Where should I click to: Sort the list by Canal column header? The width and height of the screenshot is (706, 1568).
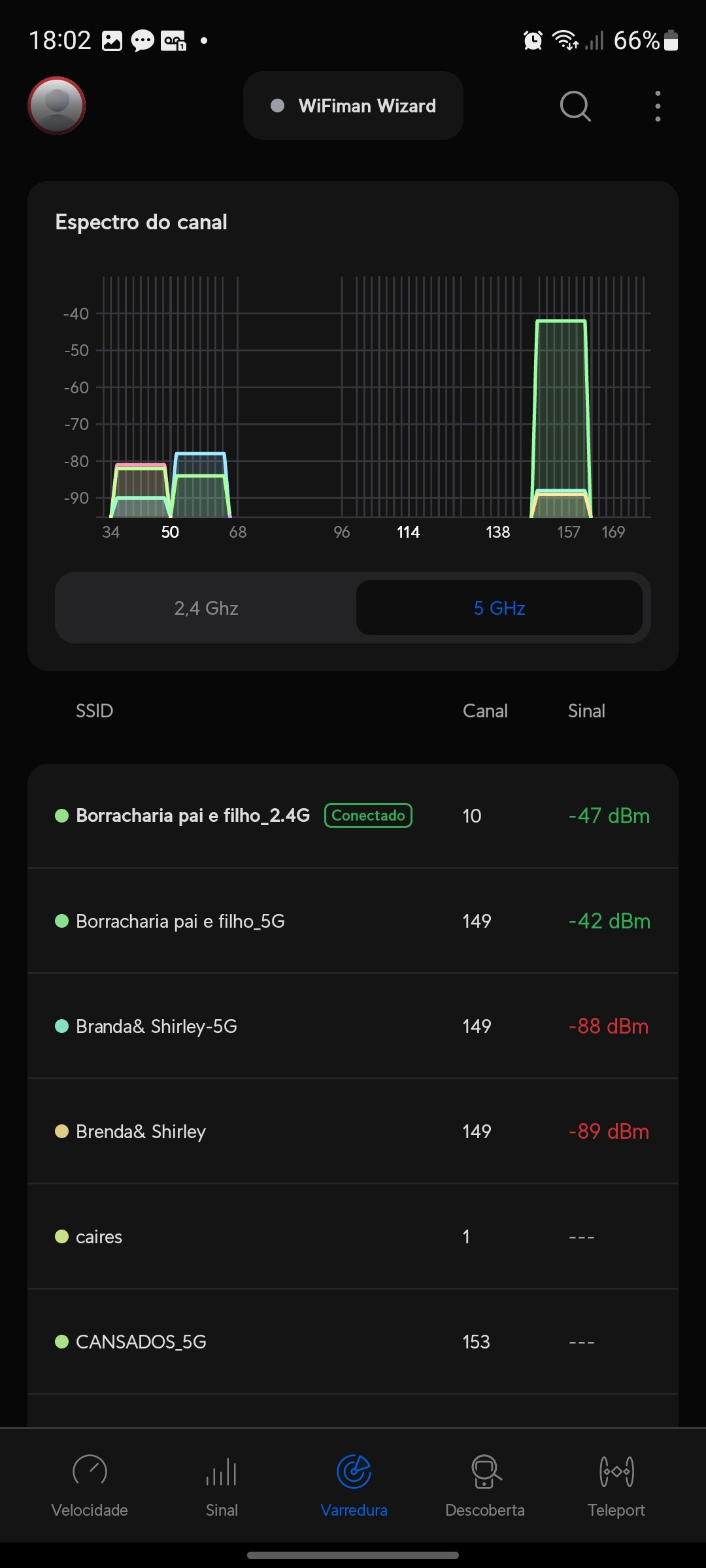point(485,711)
